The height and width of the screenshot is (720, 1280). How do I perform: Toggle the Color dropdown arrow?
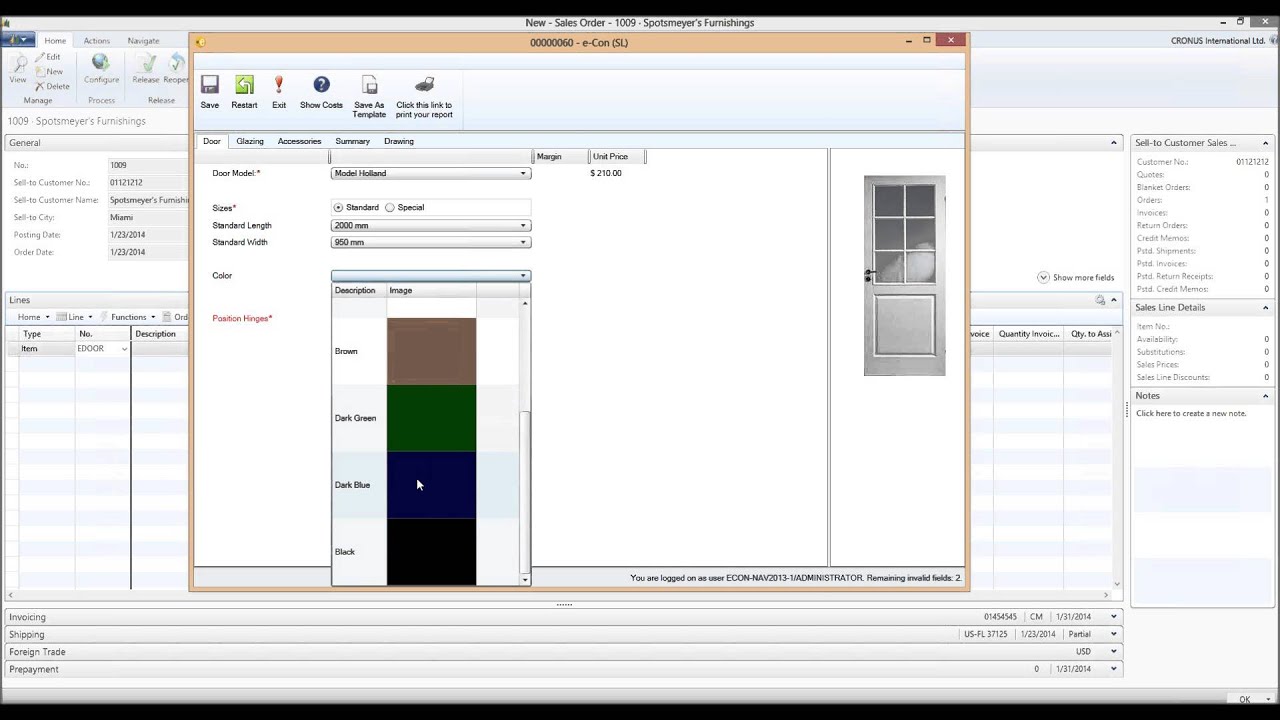pyautogui.click(x=522, y=276)
